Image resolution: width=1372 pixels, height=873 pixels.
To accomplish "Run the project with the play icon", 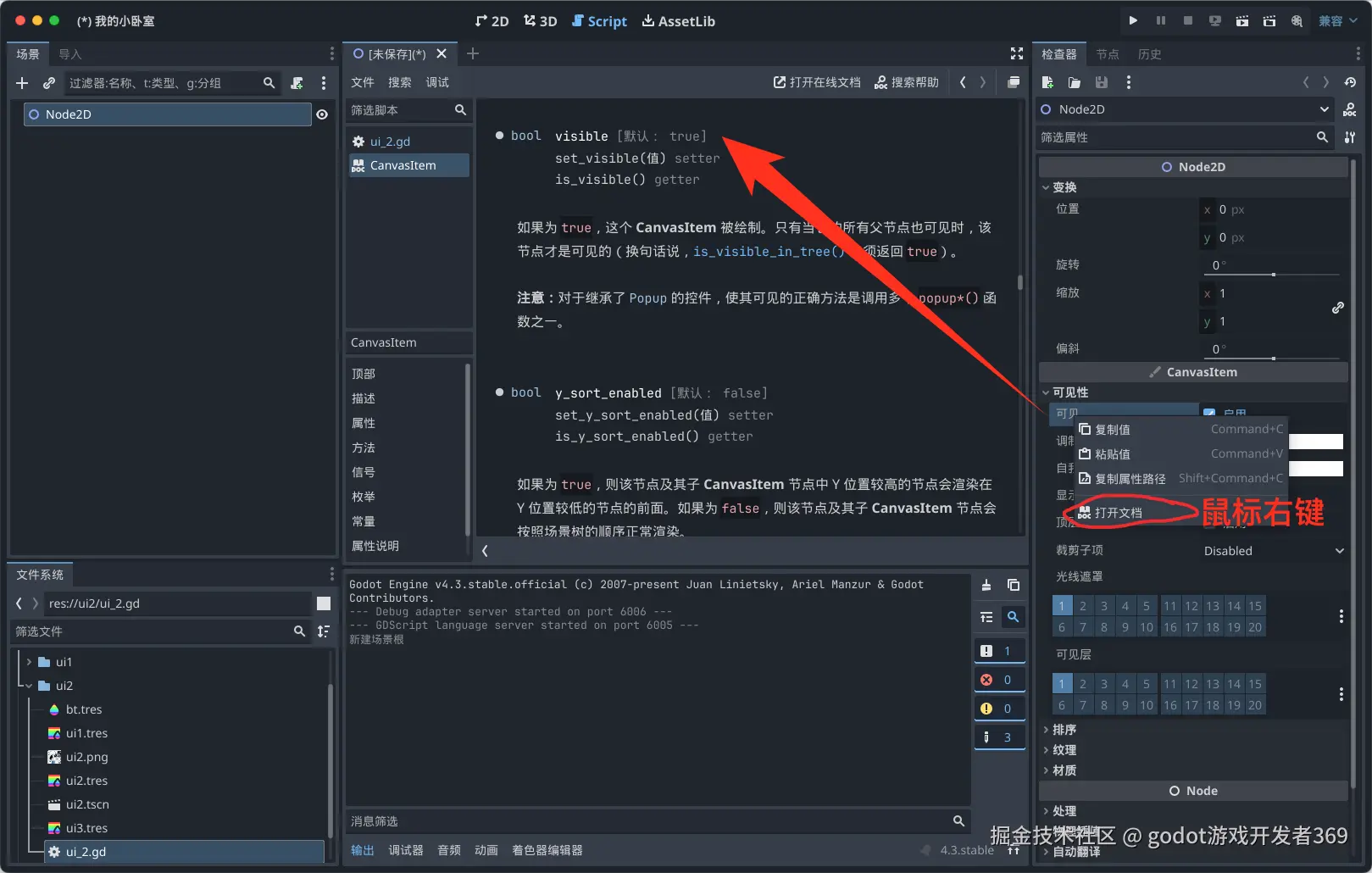I will 1133,20.
